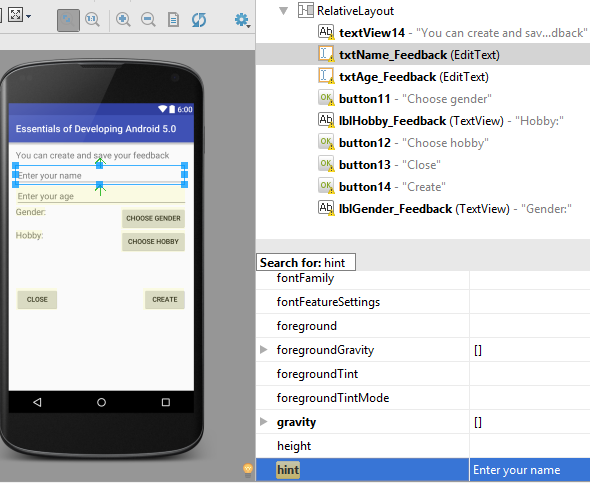Viewport: 590px width, 484px height.
Task: Edit the hint value Enter your name
Action: point(530,470)
